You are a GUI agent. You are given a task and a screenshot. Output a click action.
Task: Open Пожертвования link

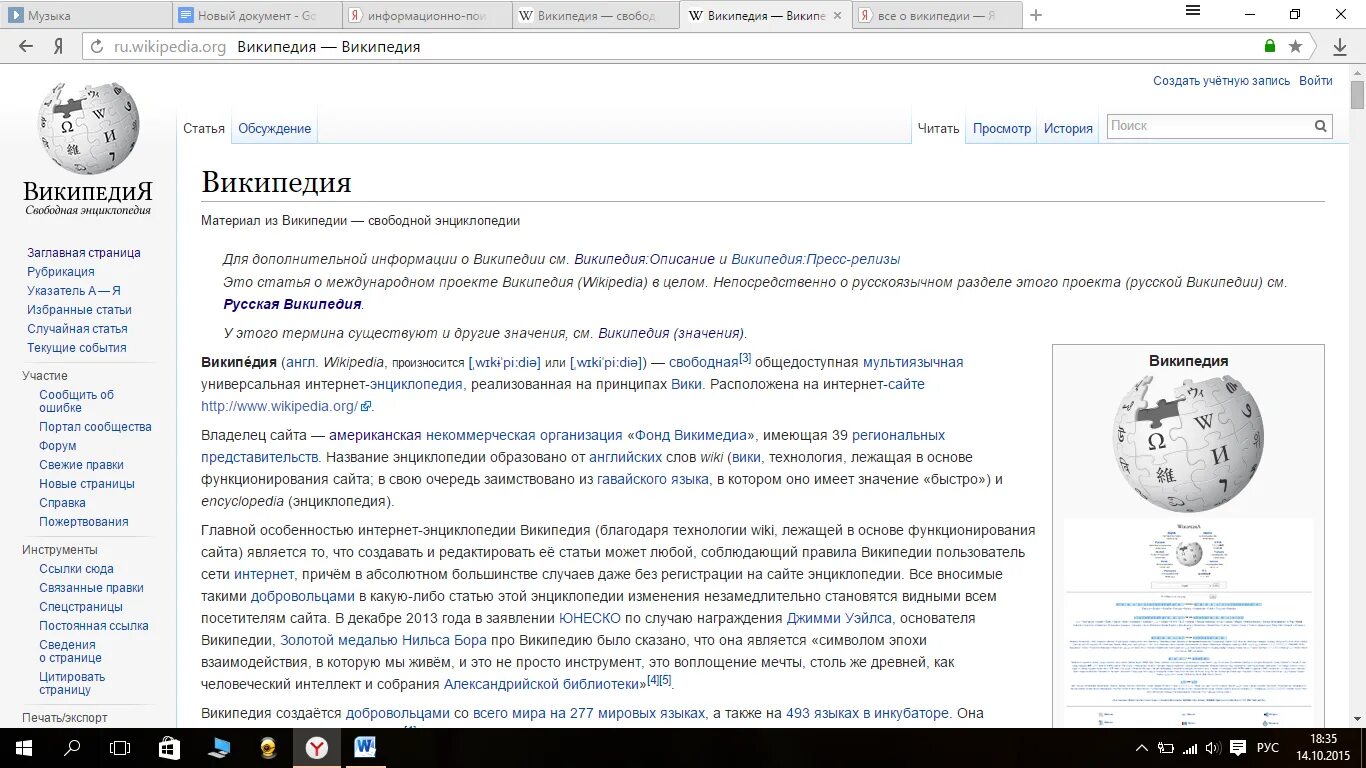pyautogui.click(x=84, y=522)
